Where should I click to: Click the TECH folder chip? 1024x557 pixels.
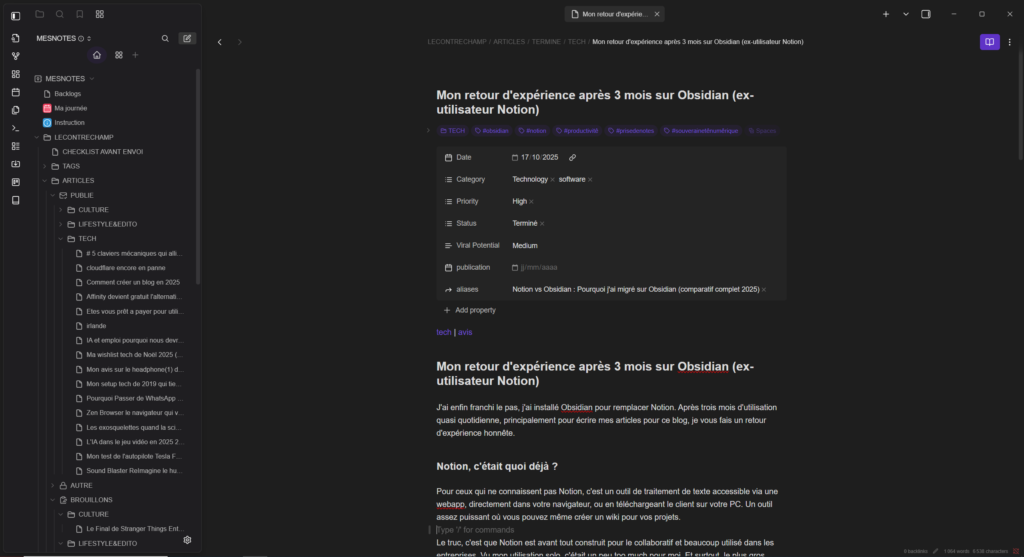coord(453,131)
